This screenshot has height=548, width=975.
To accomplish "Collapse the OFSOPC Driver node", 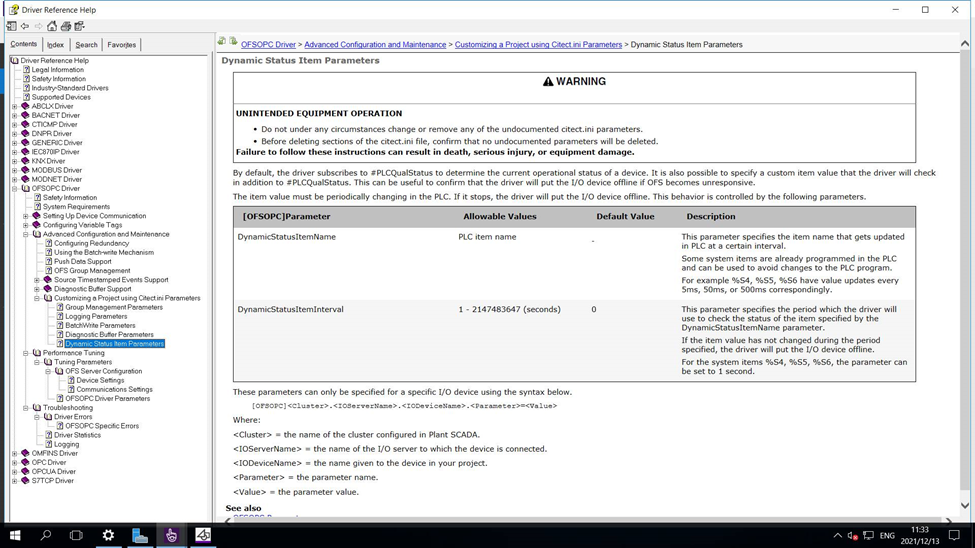I will 15,188.
